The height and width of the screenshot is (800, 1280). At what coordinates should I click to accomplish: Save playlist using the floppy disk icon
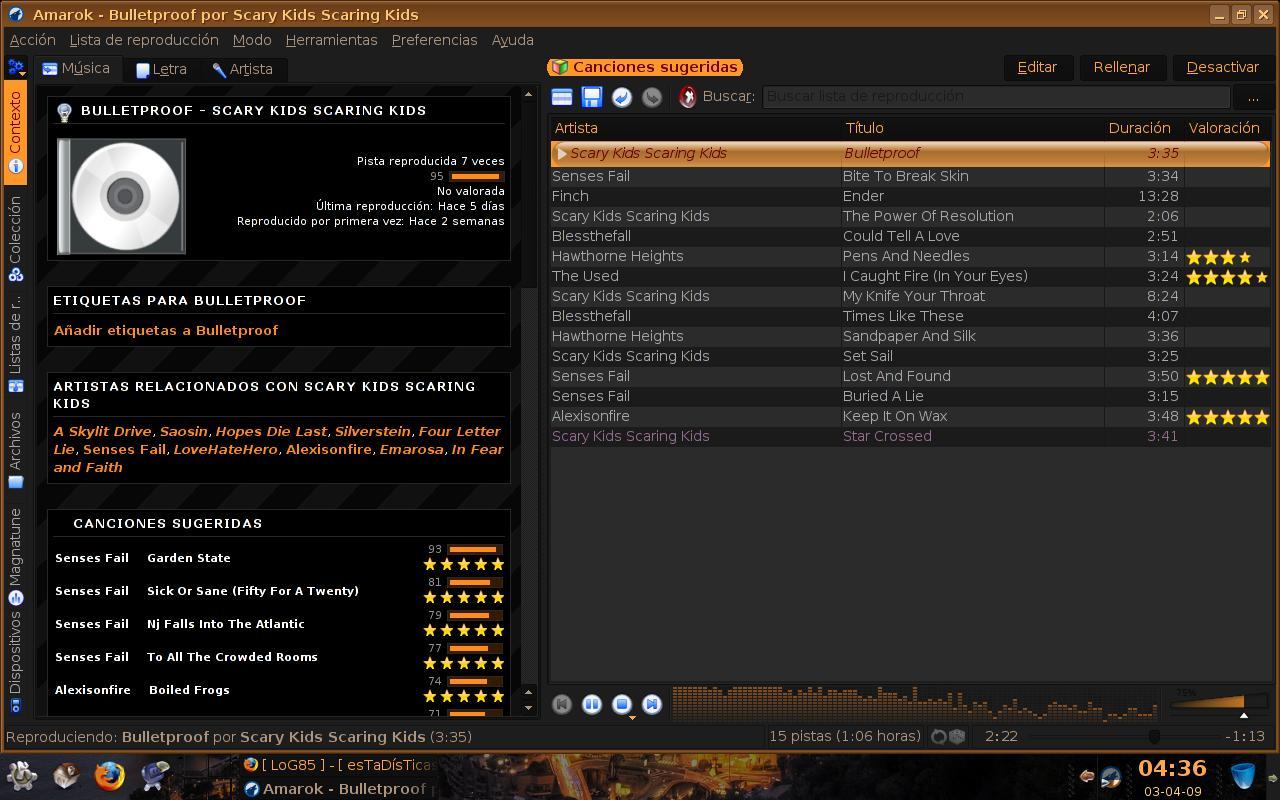click(x=592, y=97)
